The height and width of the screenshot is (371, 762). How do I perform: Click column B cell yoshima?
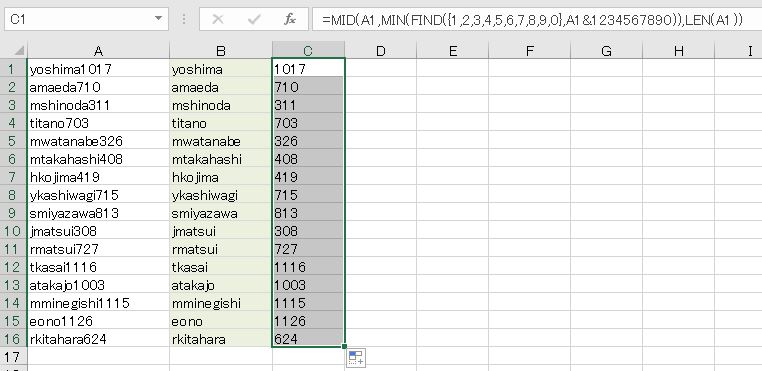pyautogui.click(x=221, y=69)
